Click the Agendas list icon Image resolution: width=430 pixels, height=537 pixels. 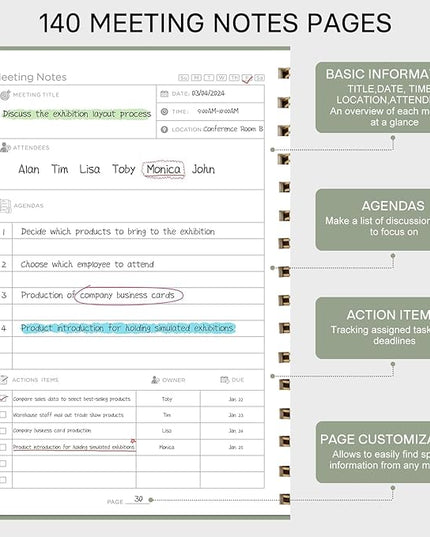click(x=5, y=206)
